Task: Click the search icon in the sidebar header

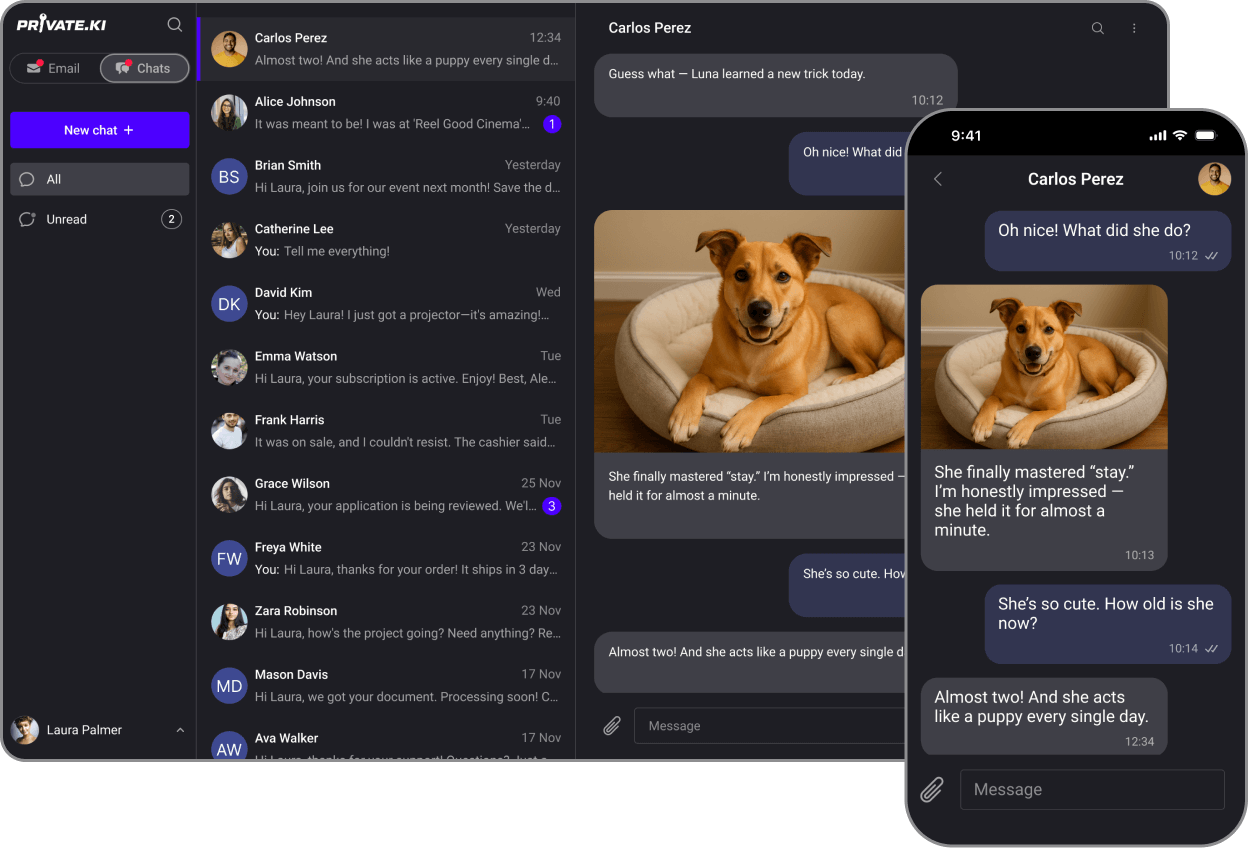Action: click(174, 24)
